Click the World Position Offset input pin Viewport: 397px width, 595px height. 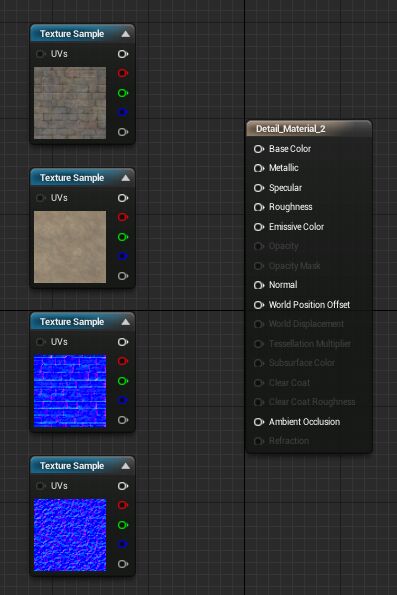coord(259,305)
